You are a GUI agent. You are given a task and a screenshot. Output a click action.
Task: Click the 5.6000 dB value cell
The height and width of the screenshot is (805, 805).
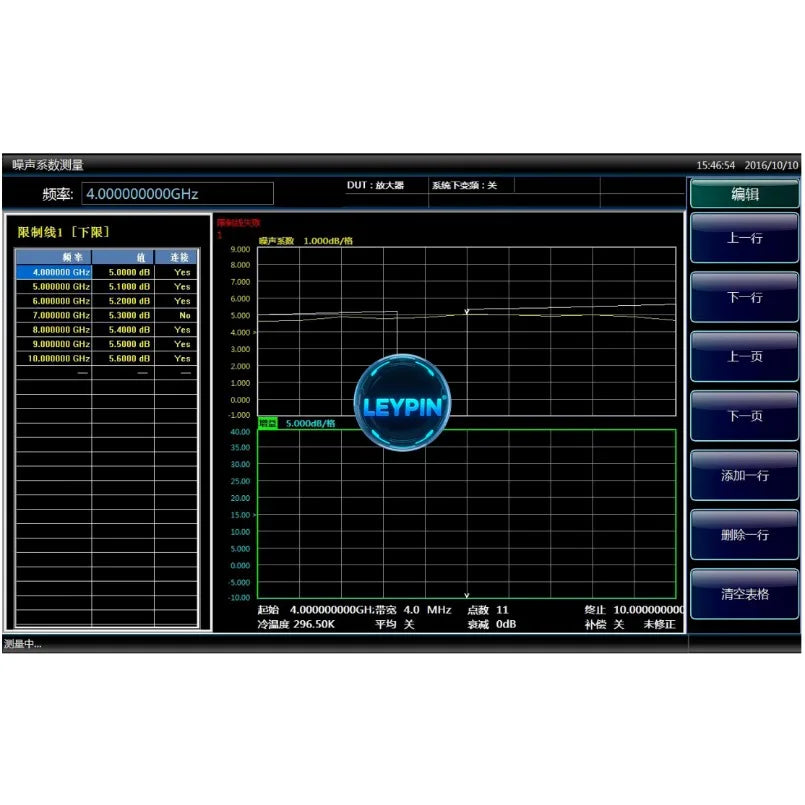point(123,358)
